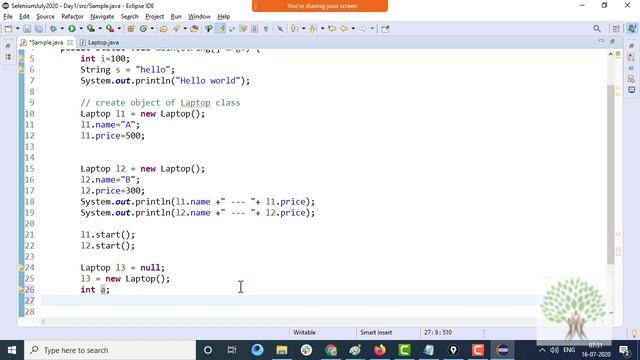This screenshot has height=360, width=640.
Task: Click the Forward navigation arrow
Action: pyautogui.click(x=363, y=29)
